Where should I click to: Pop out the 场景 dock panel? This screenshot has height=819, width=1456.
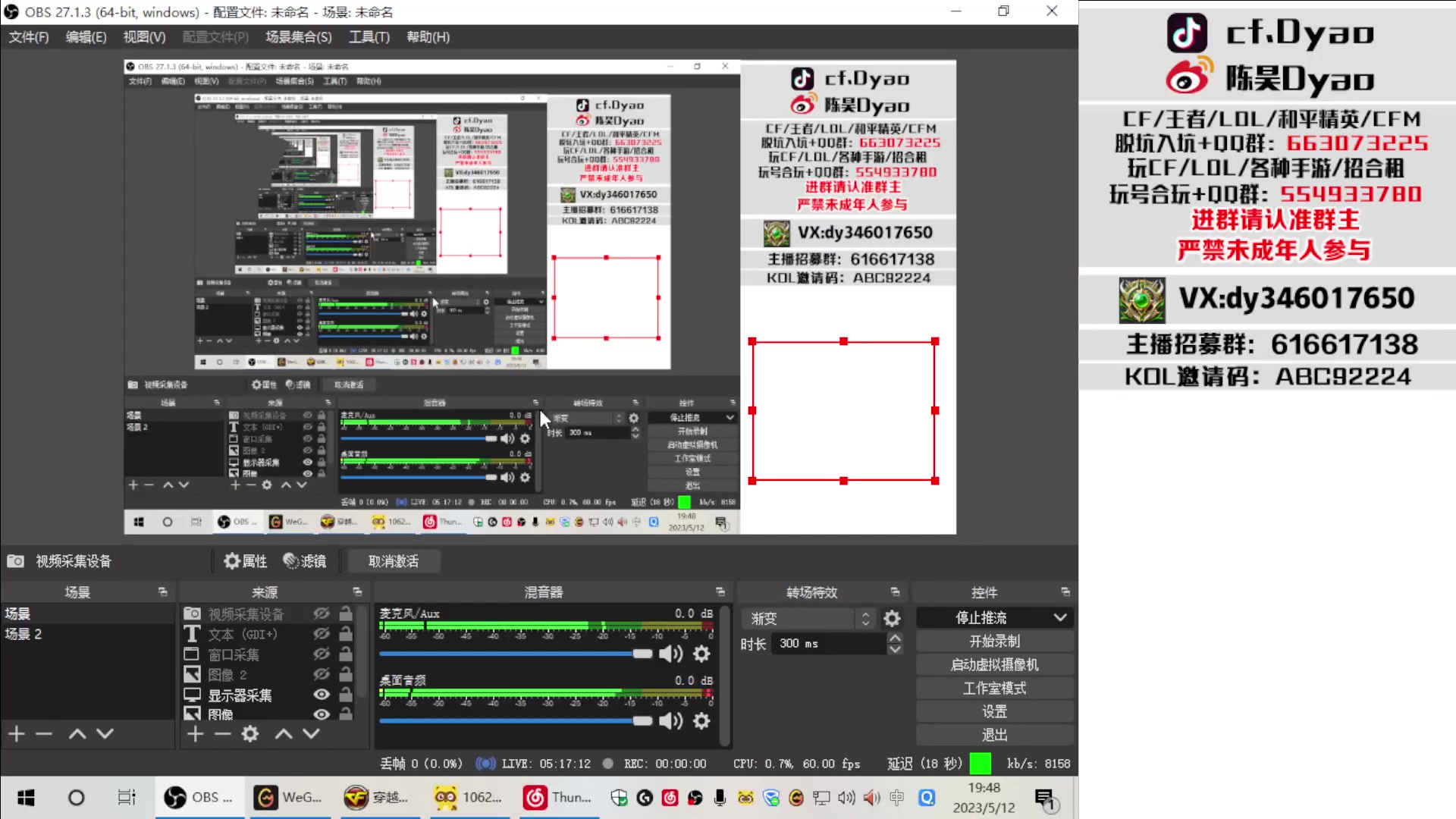162,591
